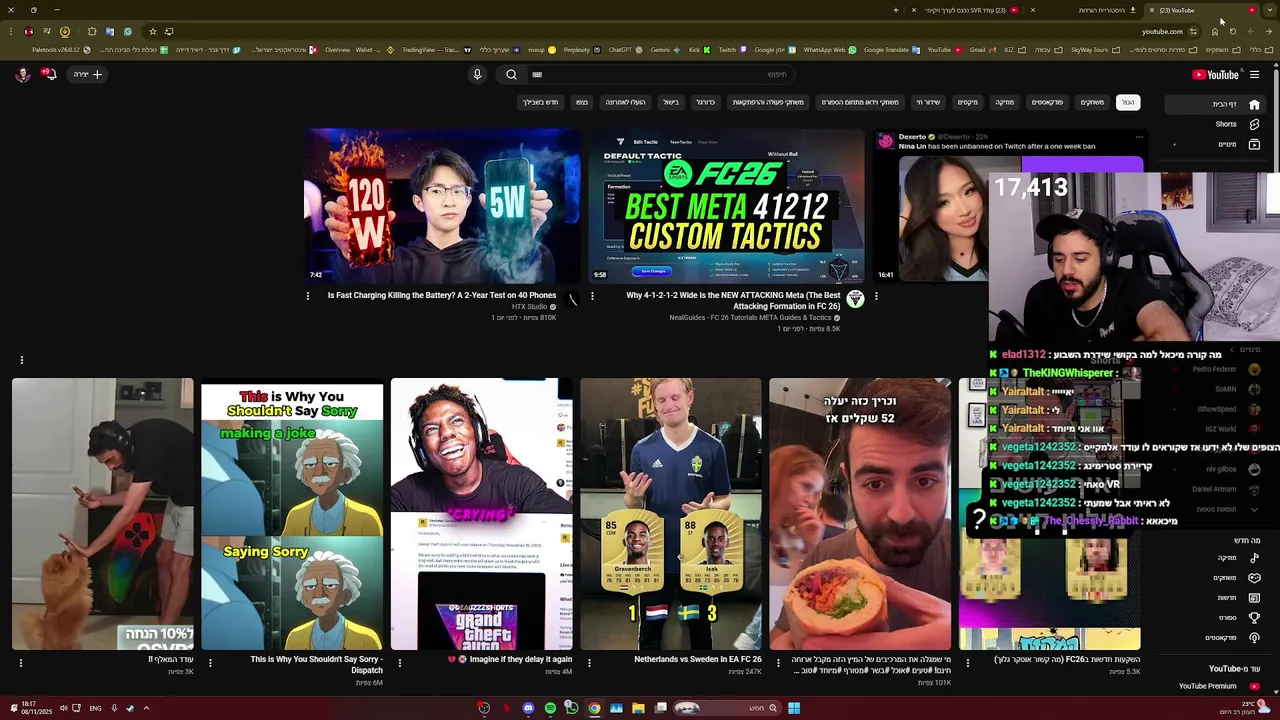Select the 'כדורגל' filter chip
This screenshot has height=720, width=1280.
tap(706, 102)
